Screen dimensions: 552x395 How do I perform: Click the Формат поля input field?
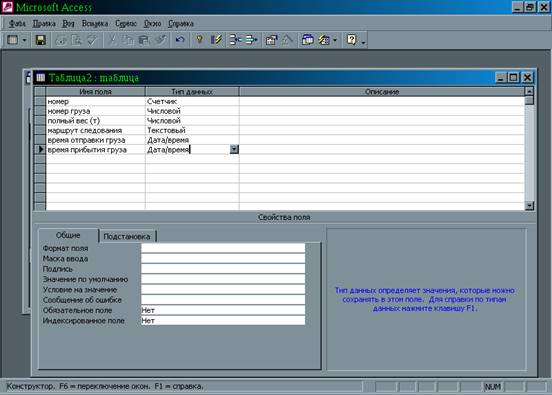pos(223,248)
